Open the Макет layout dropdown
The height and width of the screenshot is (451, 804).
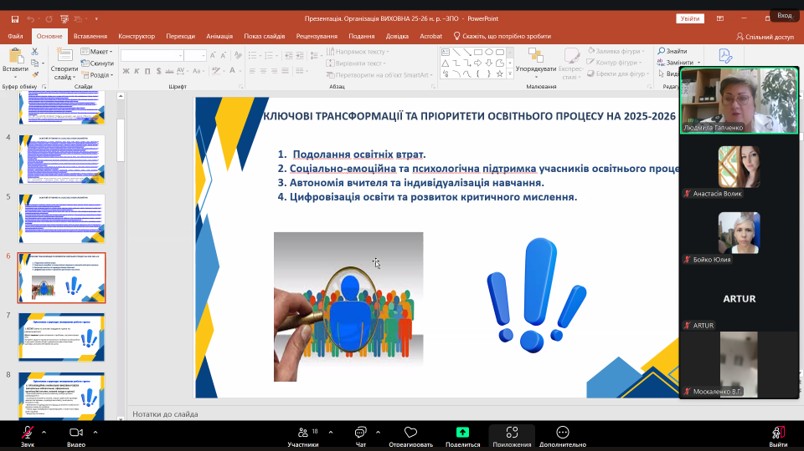(99, 51)
